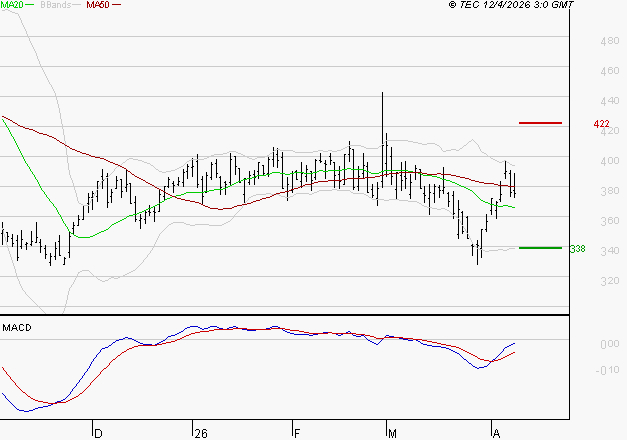Click the M month marker on time axis
Viewport: 627px width, 440px height.
[x=392, y=433]
